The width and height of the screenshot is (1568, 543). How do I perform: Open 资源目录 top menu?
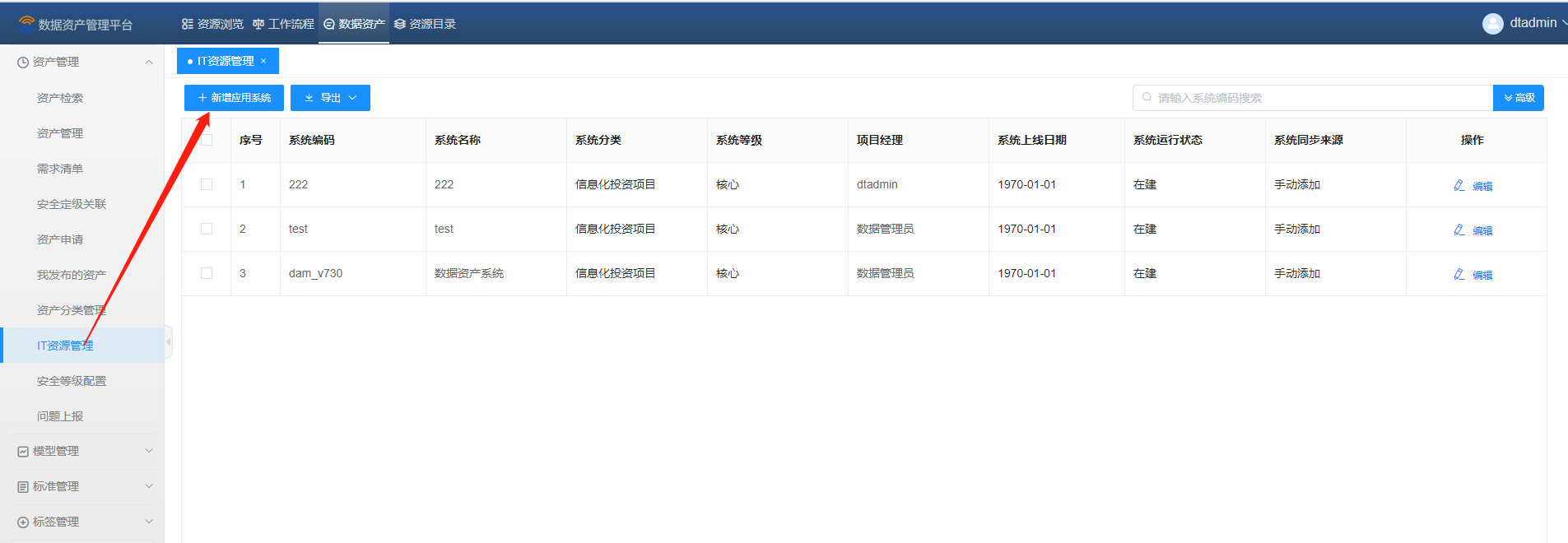point(425,24)
